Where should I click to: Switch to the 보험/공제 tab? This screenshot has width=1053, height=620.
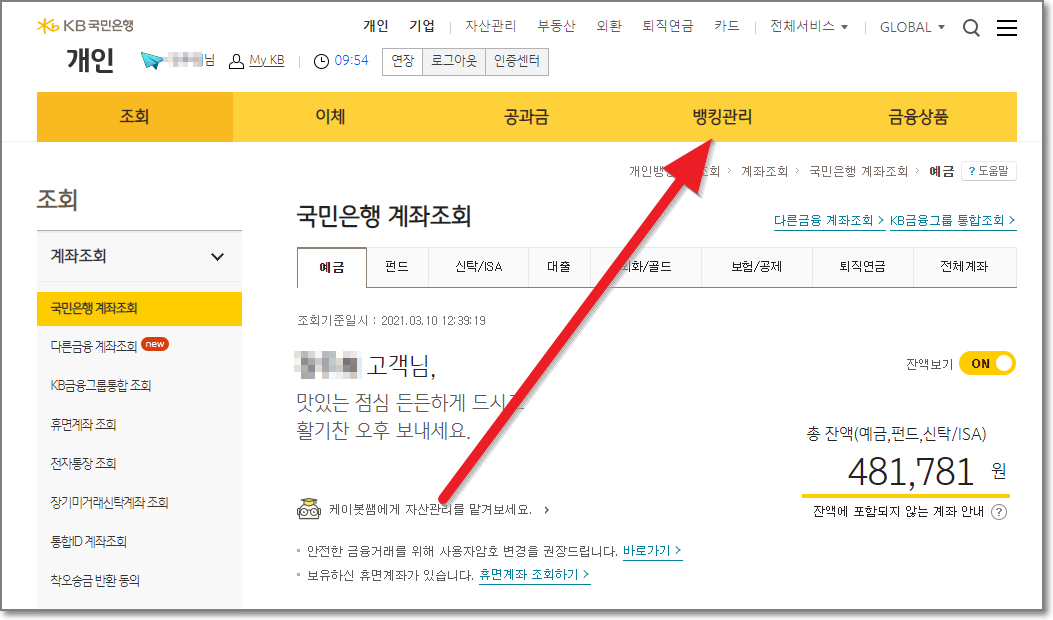point(757,267)
